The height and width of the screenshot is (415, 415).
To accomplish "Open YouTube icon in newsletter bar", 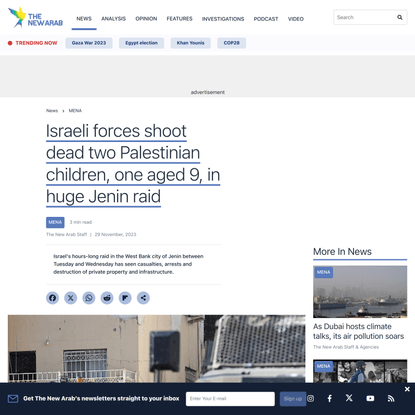I will point(370,398).
